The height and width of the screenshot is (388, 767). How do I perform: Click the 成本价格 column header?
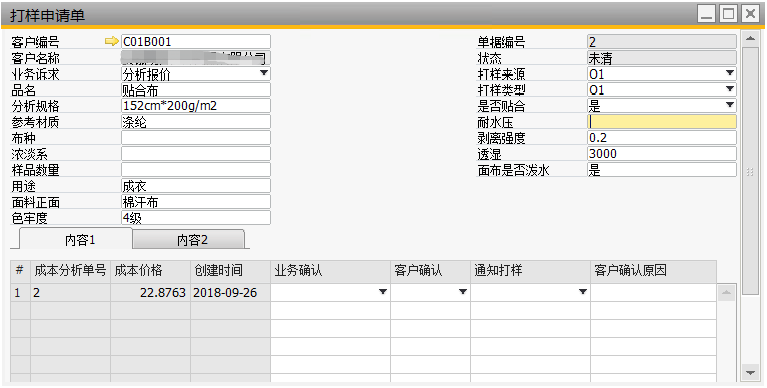(x=151, y=271)
